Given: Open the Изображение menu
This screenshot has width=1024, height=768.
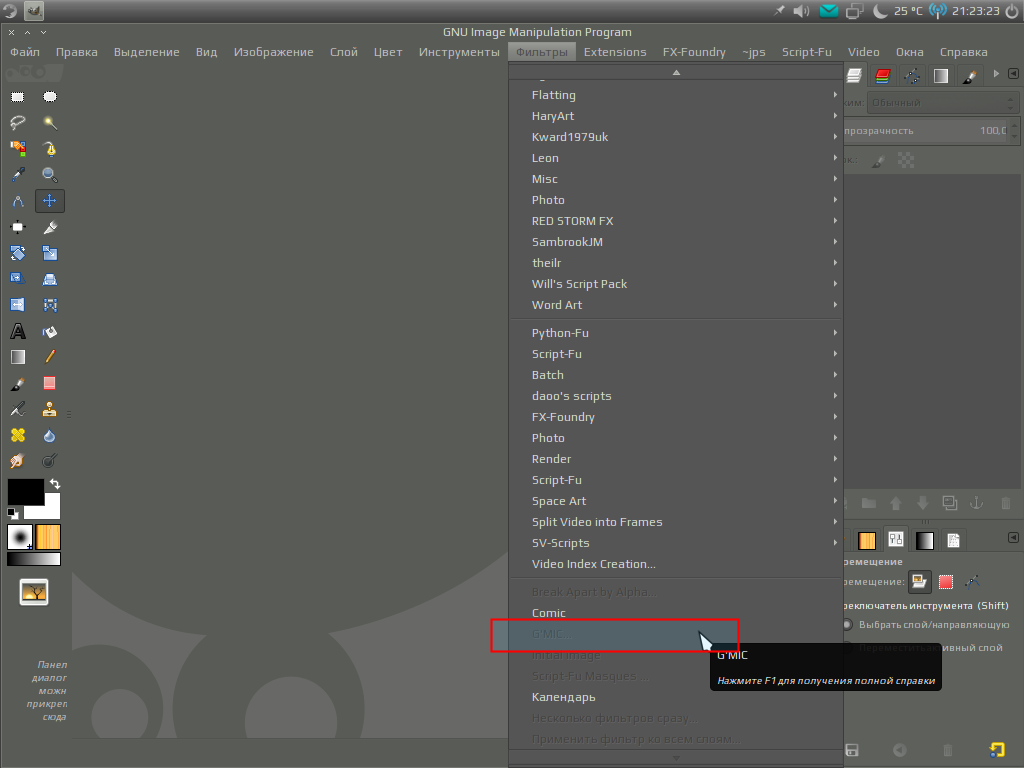Looking at the screenshot, I should tap(274, 52).
